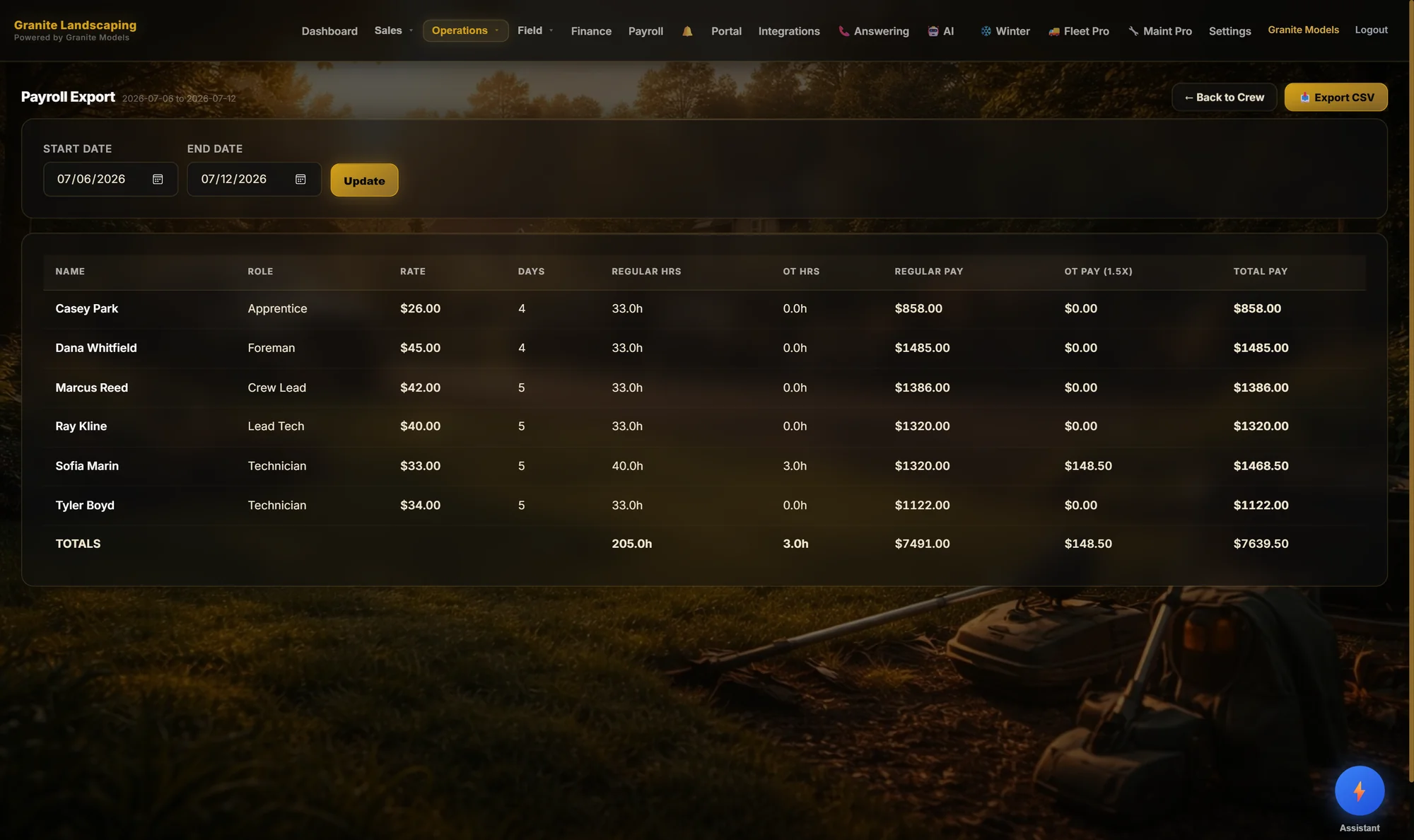This screenshot has width=1414, height=840.
Task: Open the End Date calendar picker icon
Action: [300, 180]
